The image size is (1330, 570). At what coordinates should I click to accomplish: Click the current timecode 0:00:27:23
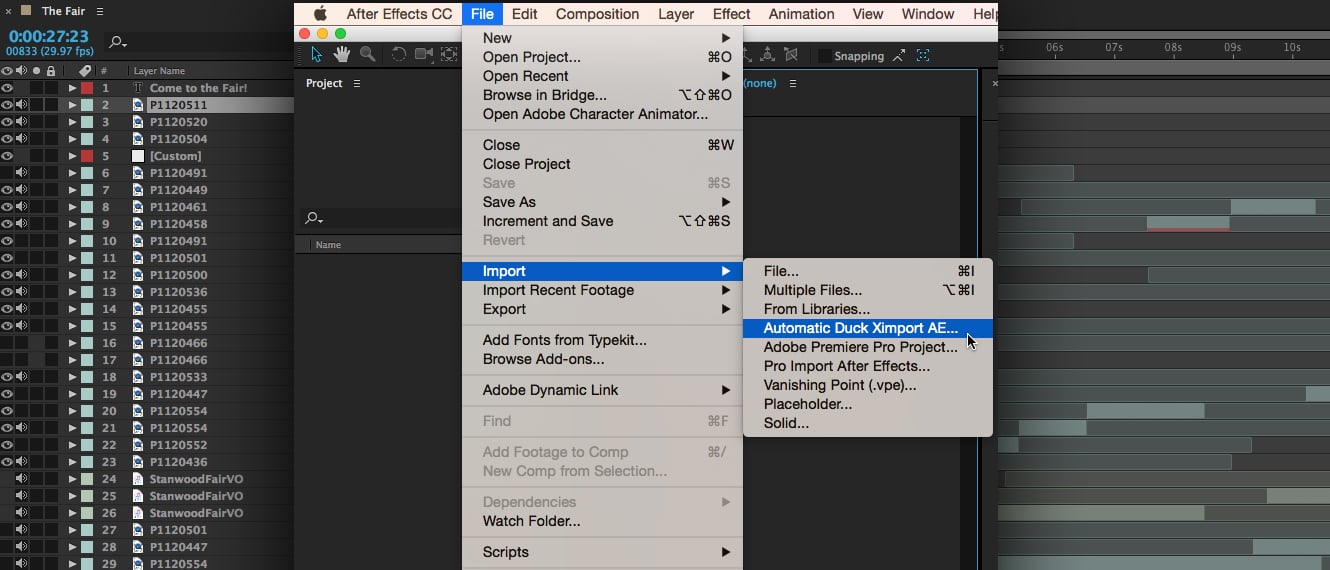click(x=48, y=36)
